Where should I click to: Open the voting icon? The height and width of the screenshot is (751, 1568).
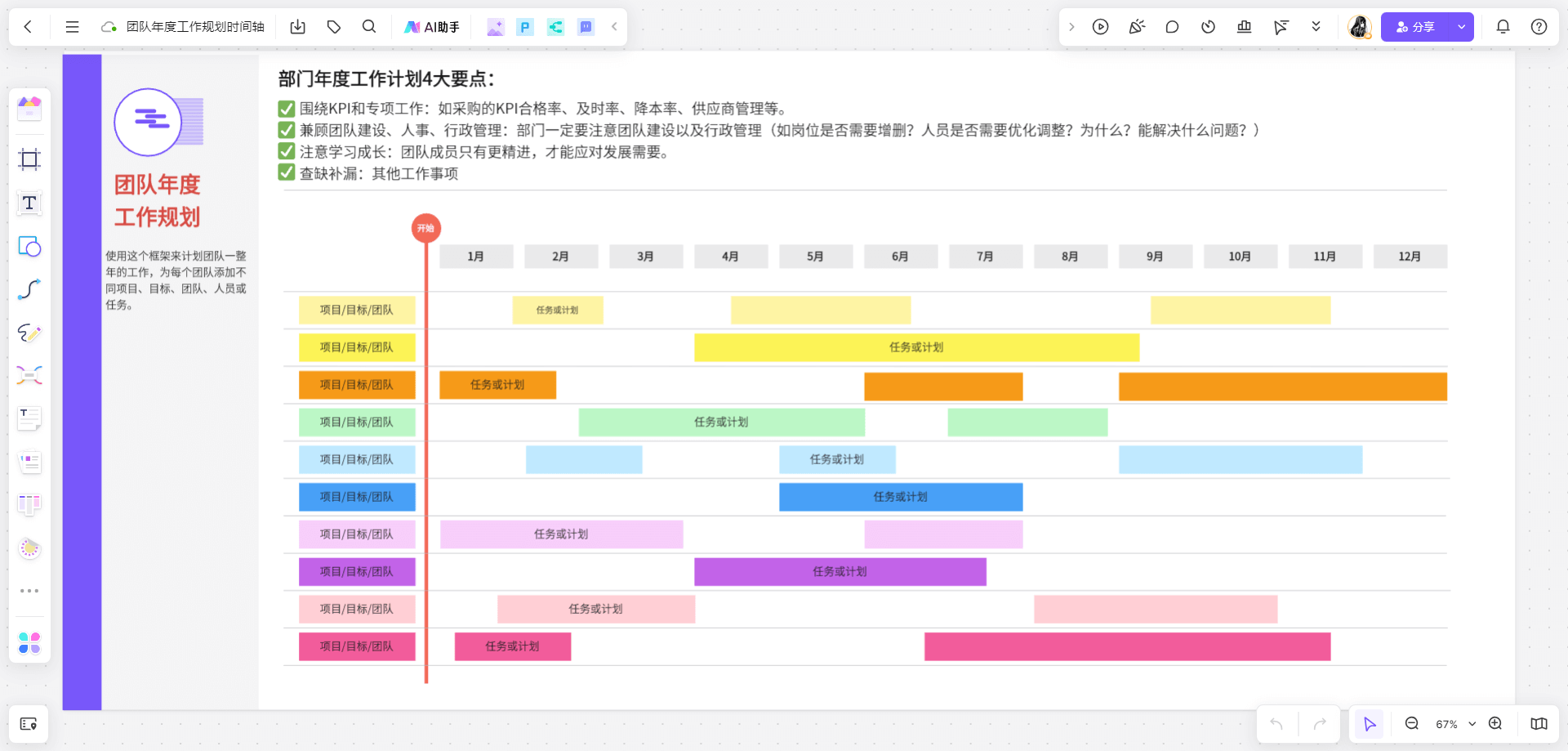click(1244, 27)
